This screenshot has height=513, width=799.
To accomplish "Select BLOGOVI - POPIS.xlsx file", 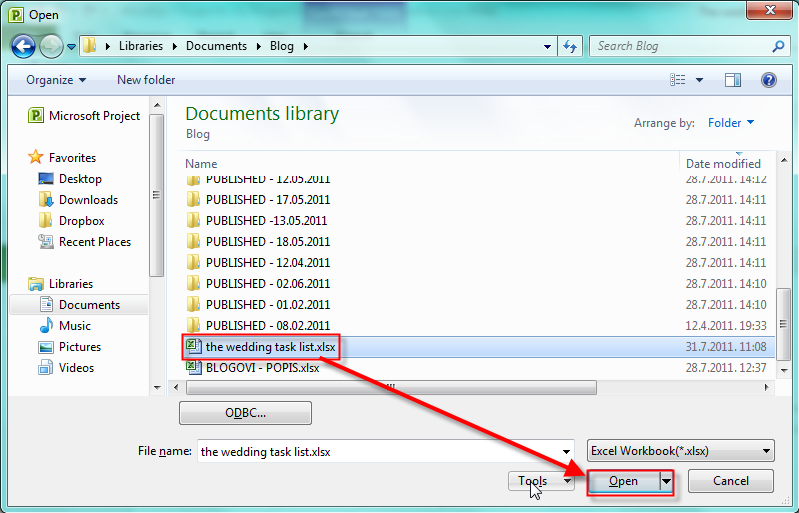I will 262,367.
